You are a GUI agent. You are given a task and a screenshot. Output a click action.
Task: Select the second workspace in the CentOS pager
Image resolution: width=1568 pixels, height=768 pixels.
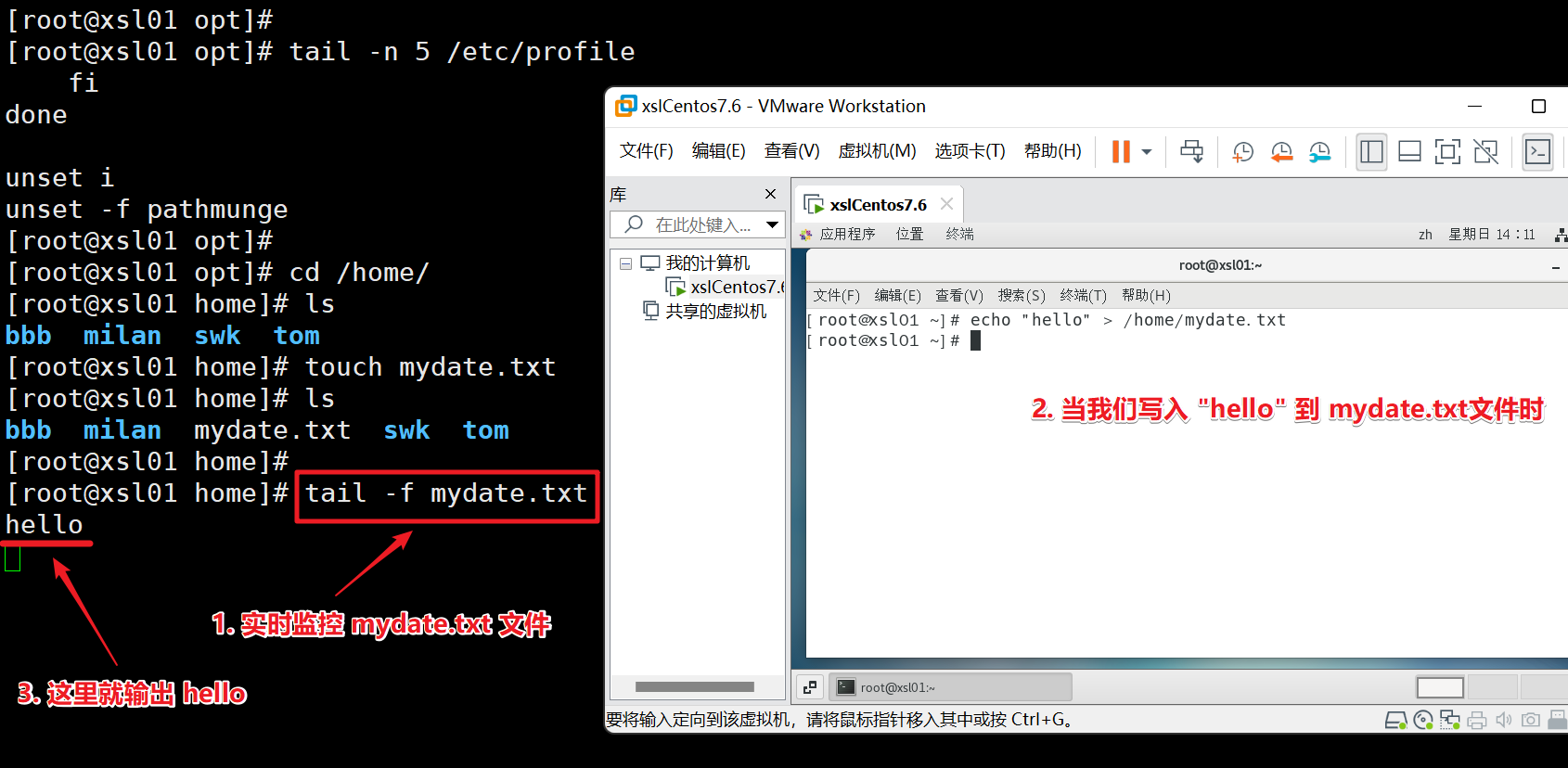pos(1492,687)
